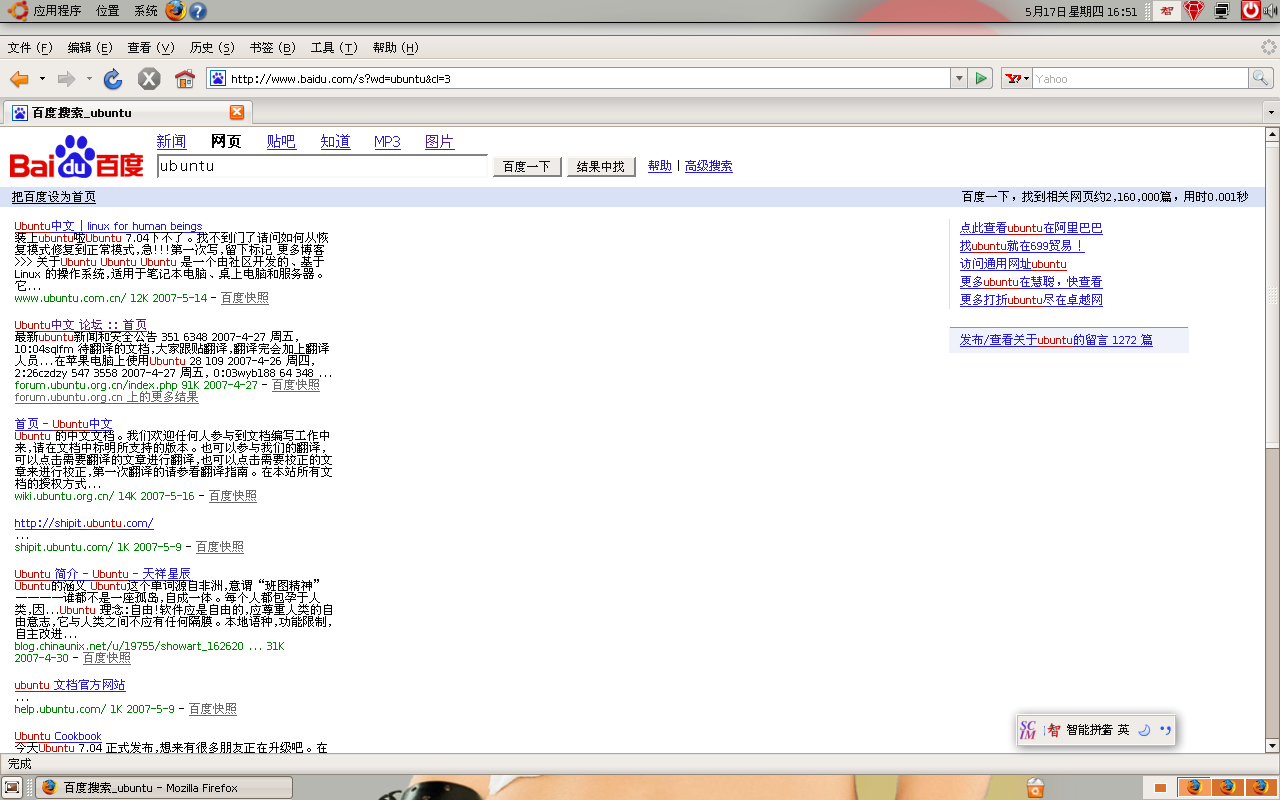Focus the Yahoo search field
Screen dimensions: 1280x800
click(x=1140, y=78)
